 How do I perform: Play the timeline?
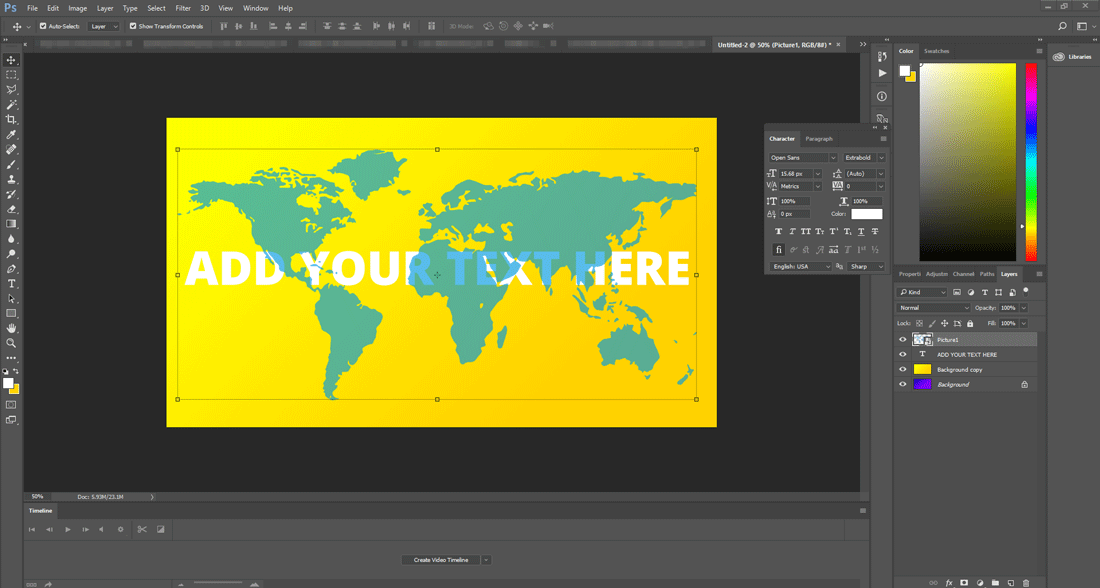click(67, 529)
